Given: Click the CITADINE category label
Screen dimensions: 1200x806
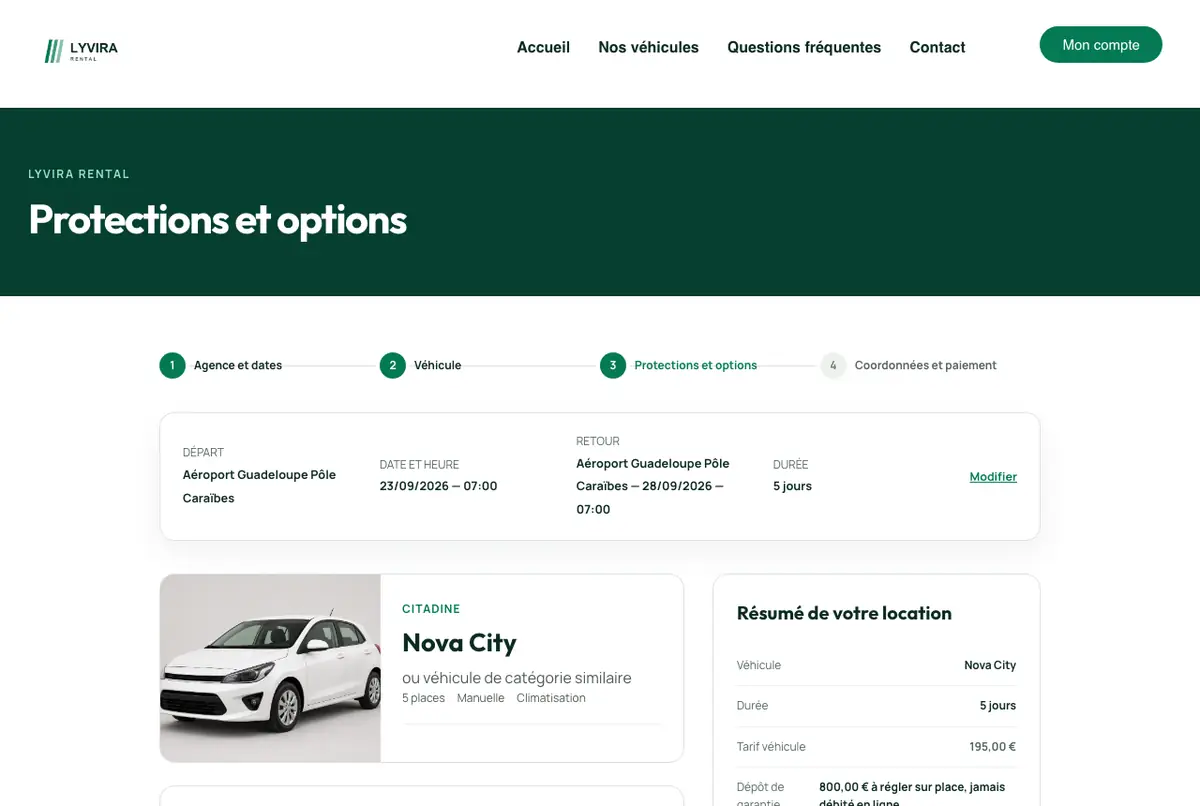Looking at the screenshot, I should pos(431,609).
